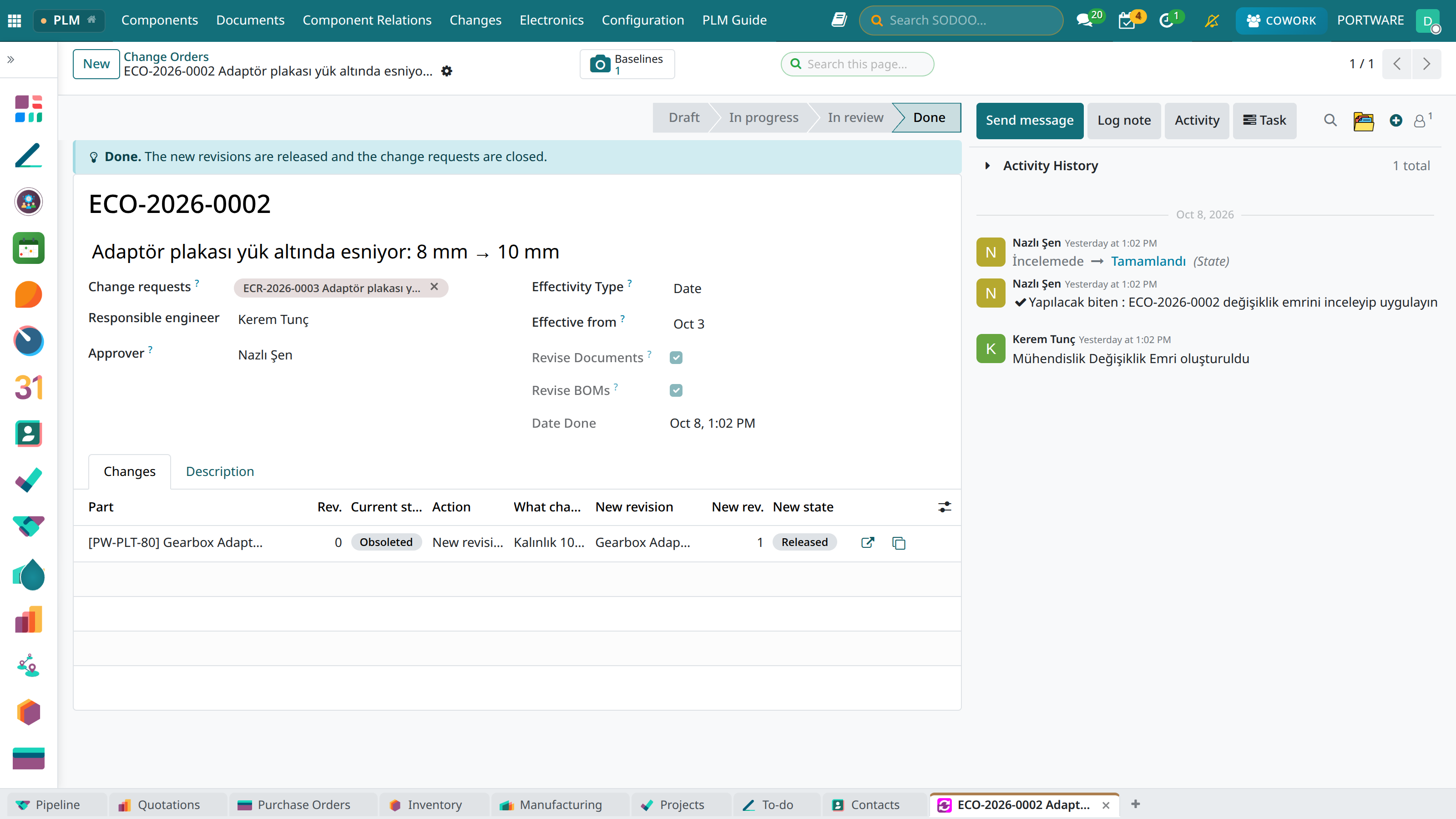Click the Search this page field
This screenshot has width=1456, height=819.
pyautogui.click(x=857, y=64)
